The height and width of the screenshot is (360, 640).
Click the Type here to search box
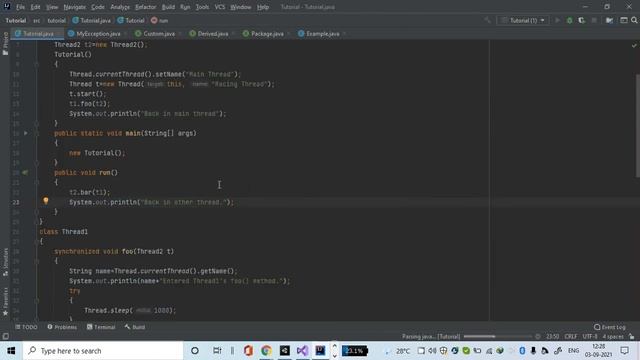click(x=103, y=351)
